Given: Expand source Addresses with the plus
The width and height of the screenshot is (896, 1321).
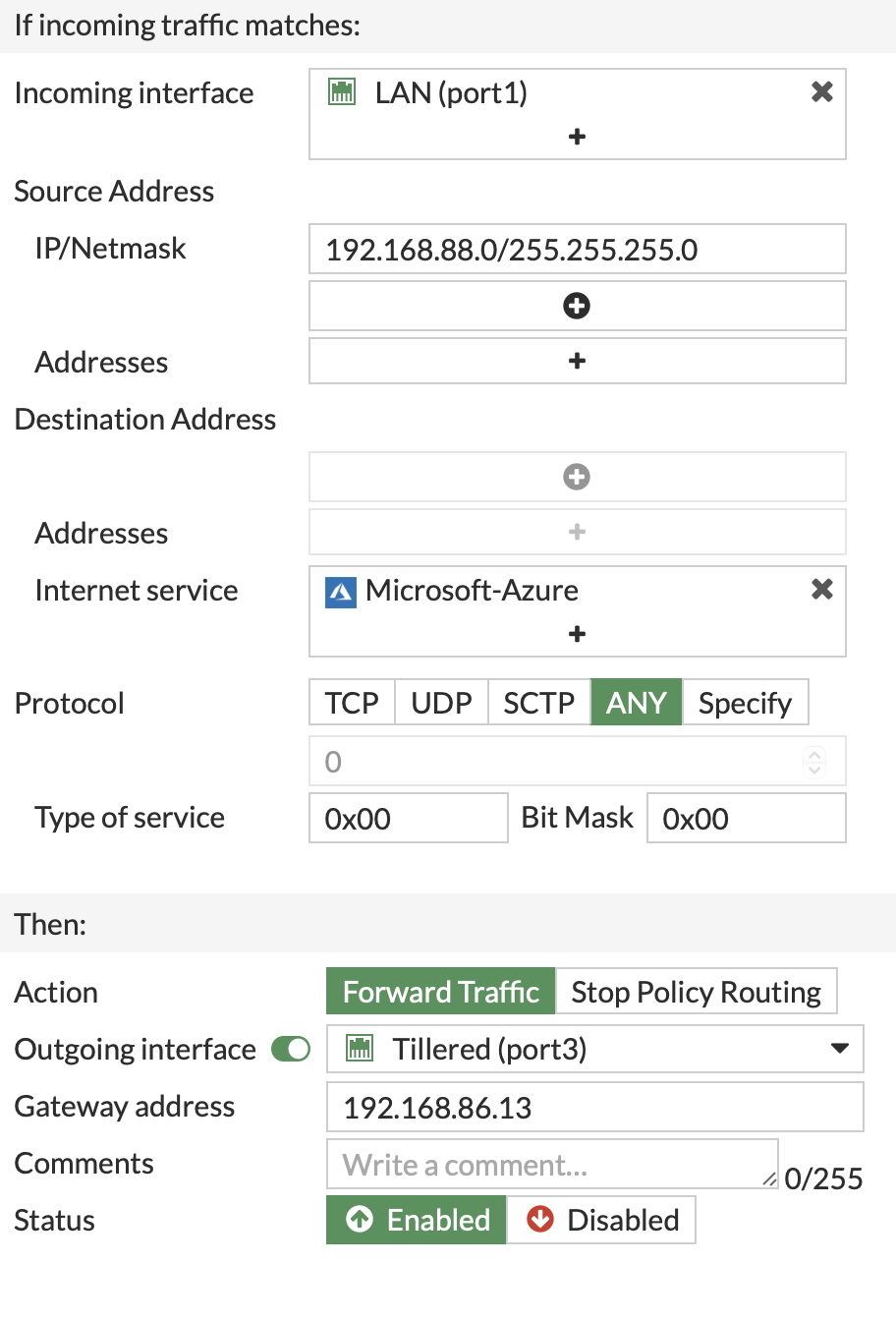Looking at the screenshot, I should [x=577, y=361].
